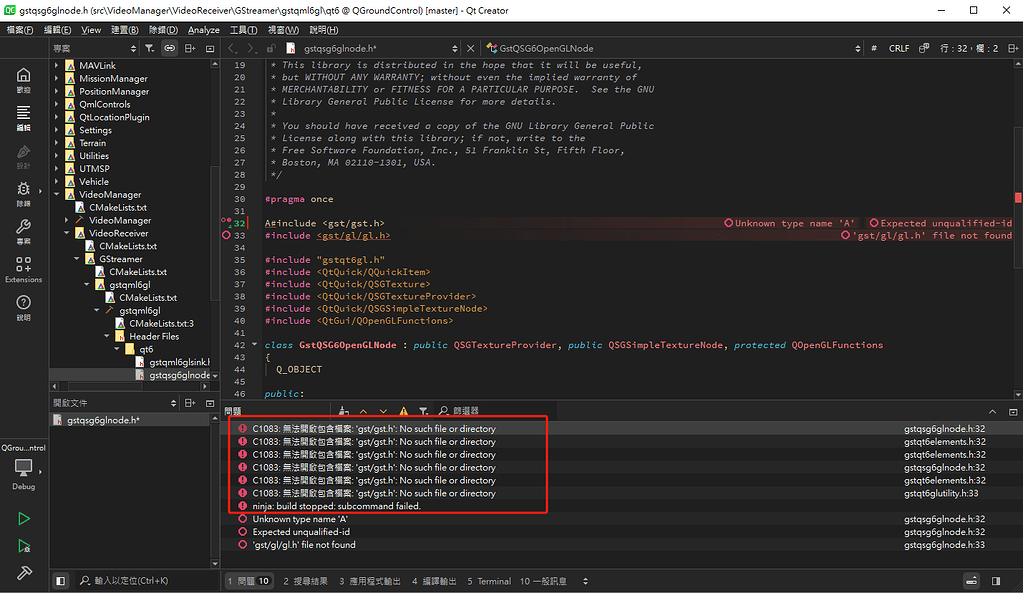The height and width of the screenshot is (593, 1023).
Task: Expand the MAVLink tree node
Action: point(56,64)
